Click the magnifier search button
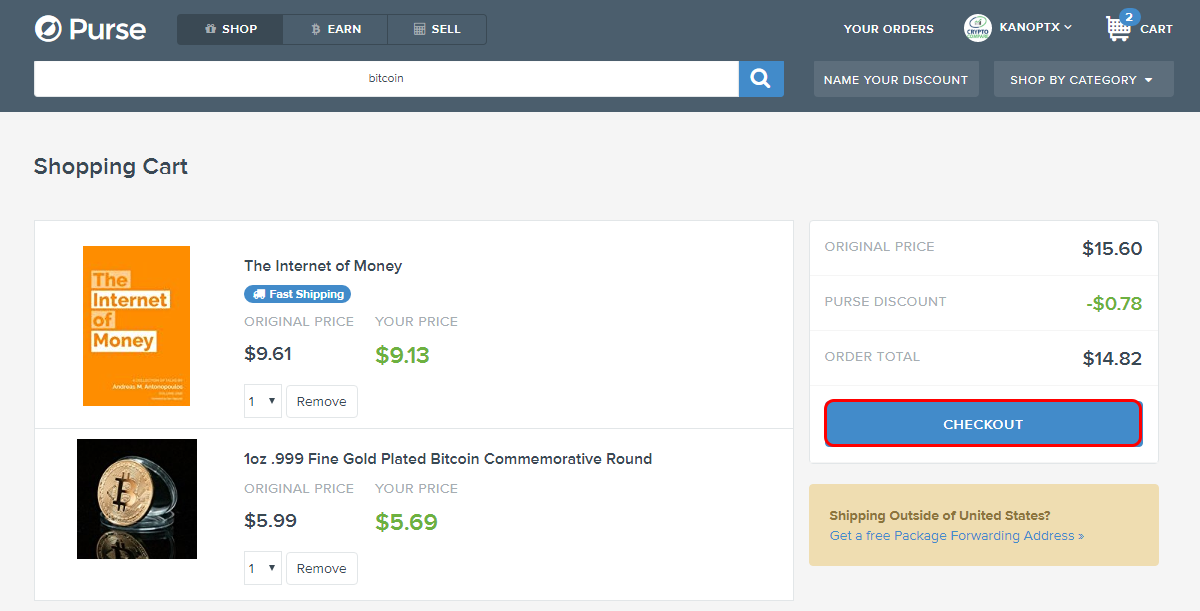 (761, 79)
